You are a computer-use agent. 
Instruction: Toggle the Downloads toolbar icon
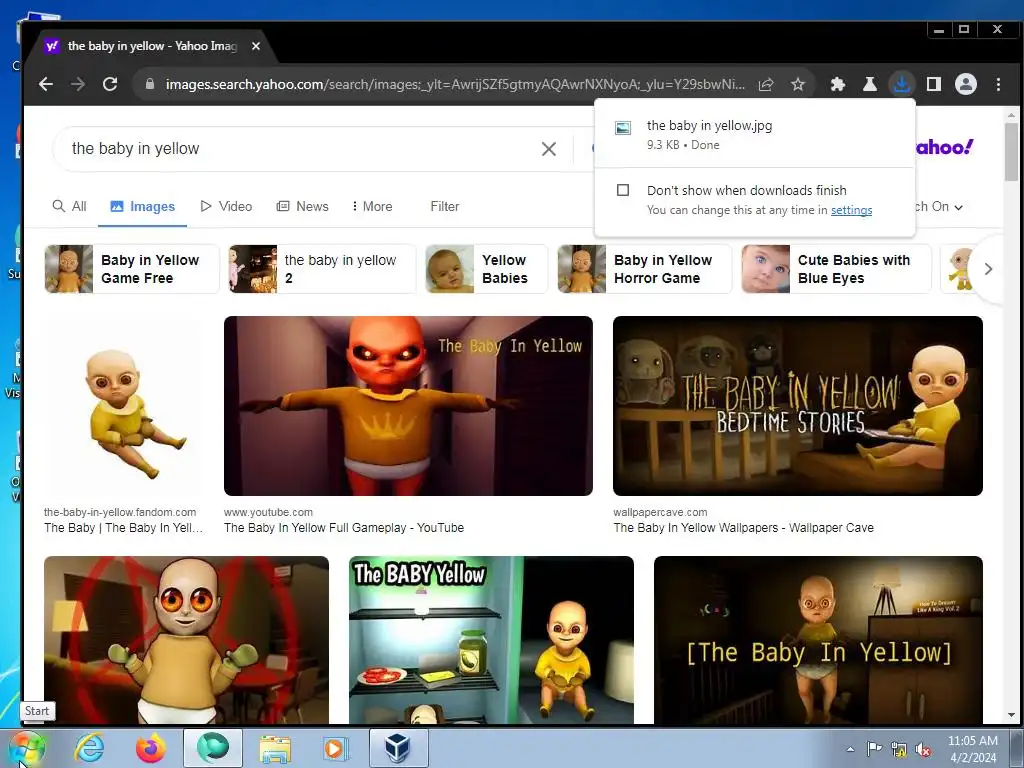(x=901, y=84)
